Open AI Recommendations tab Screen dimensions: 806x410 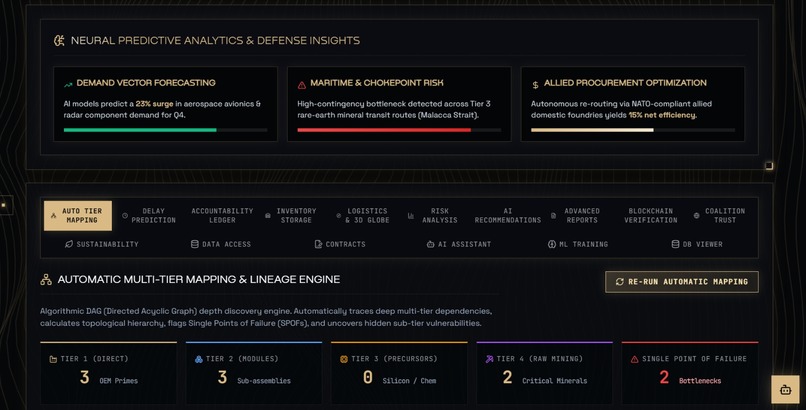[x=507, y=215]
